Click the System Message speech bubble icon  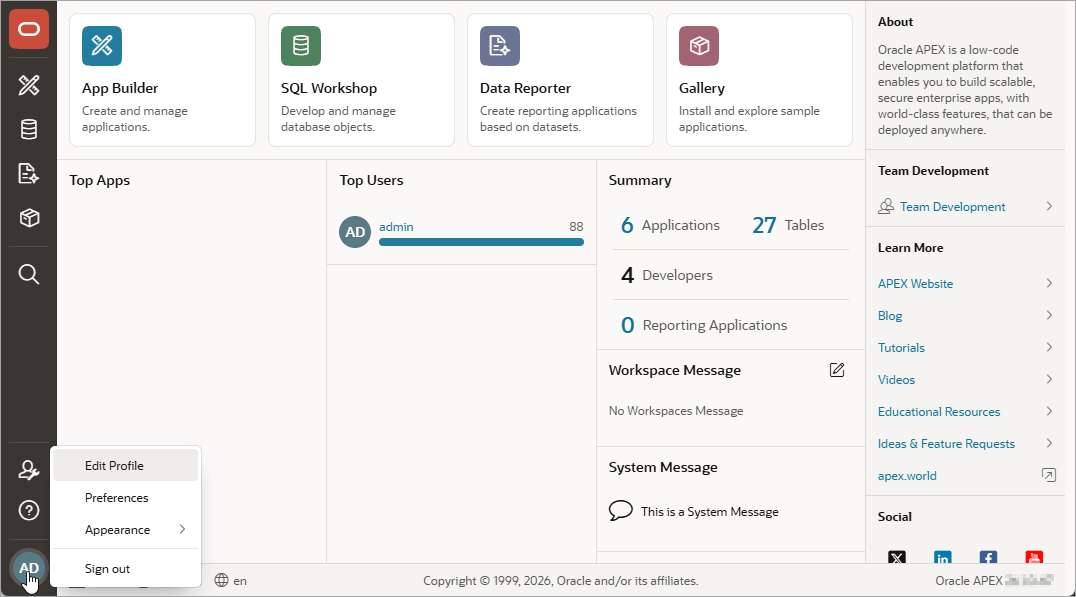620,511
